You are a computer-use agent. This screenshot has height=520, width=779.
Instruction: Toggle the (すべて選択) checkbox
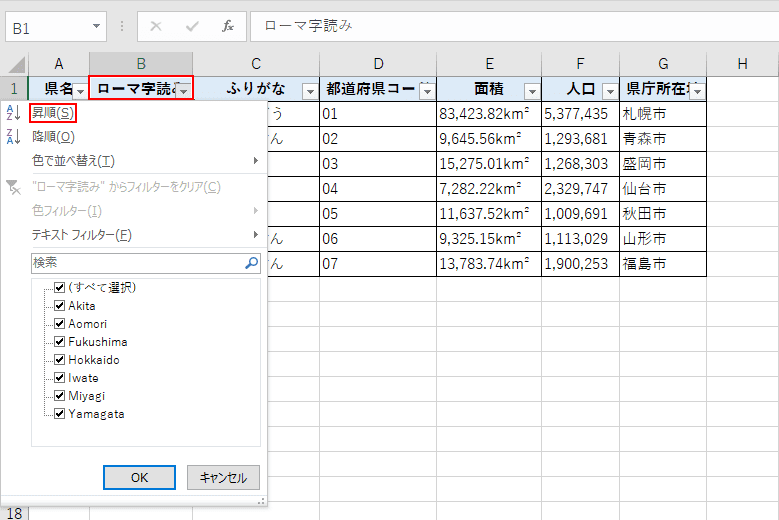60,287
